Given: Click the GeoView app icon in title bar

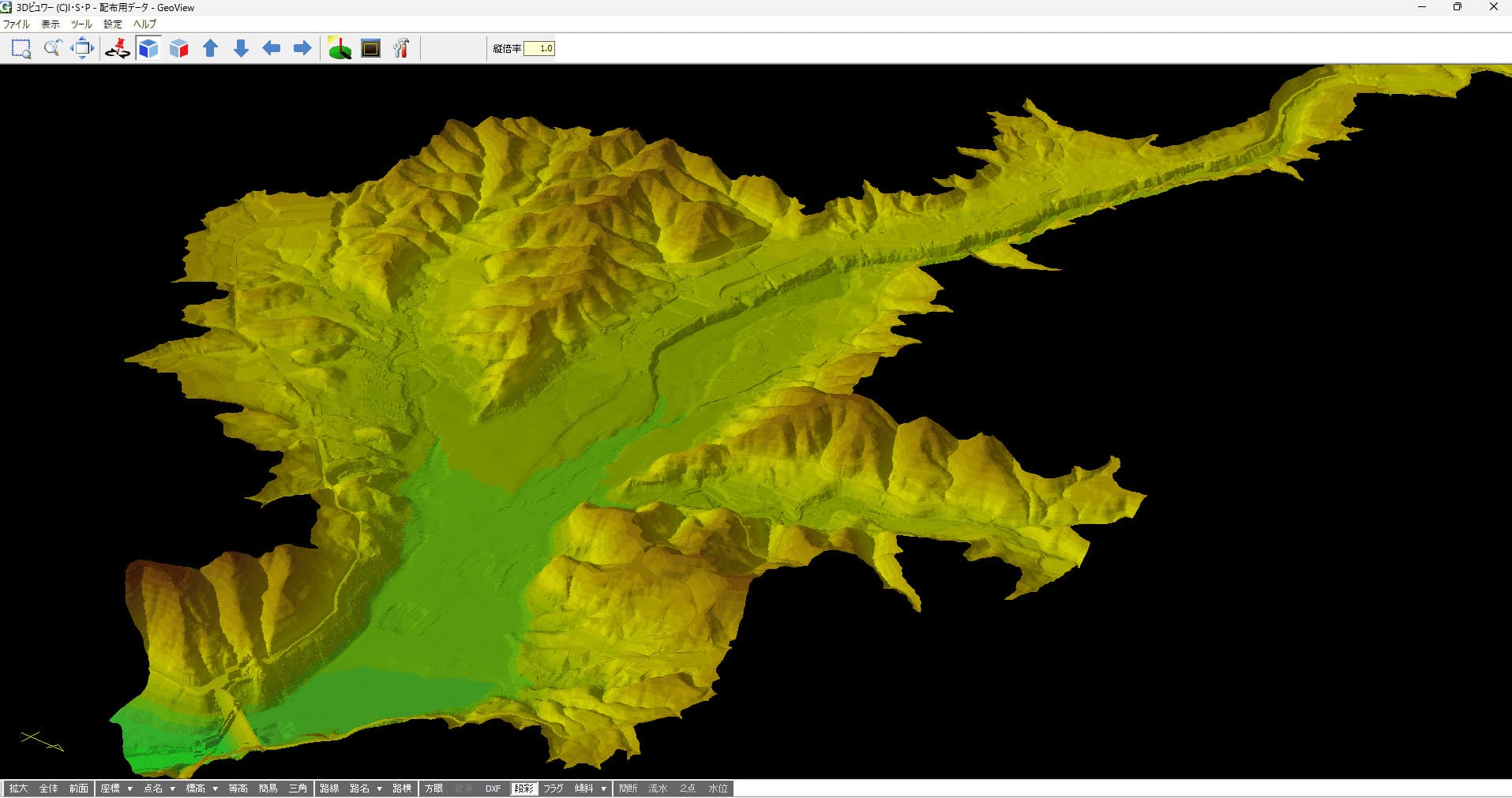Looking at the screenshot, I should click(6, 7).
